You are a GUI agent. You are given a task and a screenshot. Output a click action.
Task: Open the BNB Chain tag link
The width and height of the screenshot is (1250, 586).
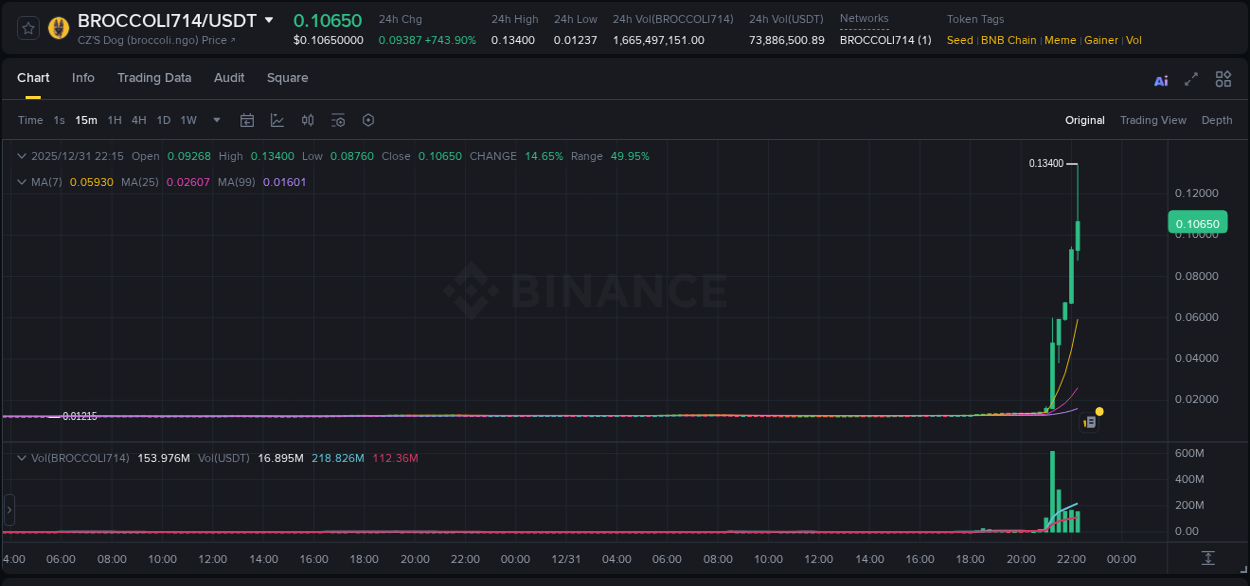pos(1009,40)
